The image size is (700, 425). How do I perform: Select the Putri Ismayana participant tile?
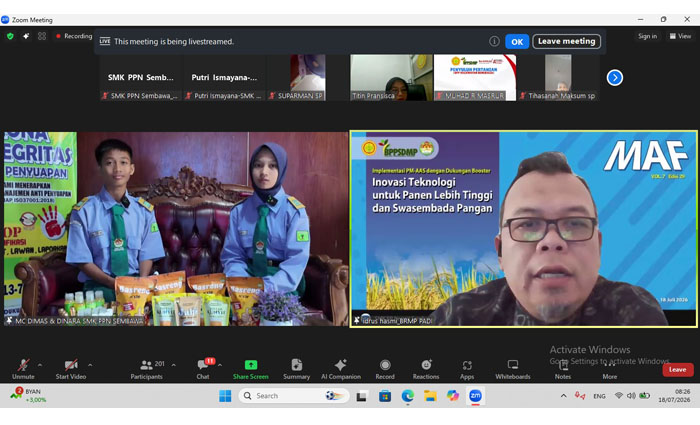coord(225,78)
